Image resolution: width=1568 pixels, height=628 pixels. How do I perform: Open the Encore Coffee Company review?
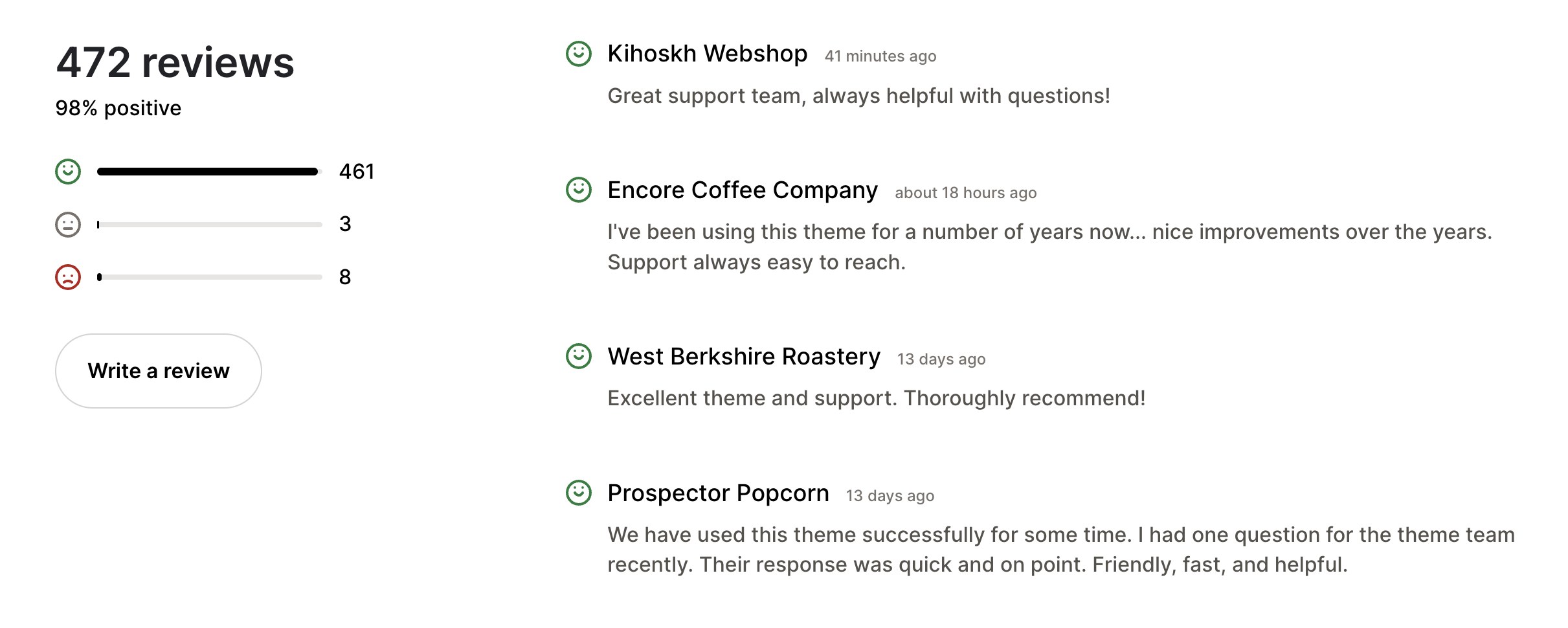click(742, 190)
